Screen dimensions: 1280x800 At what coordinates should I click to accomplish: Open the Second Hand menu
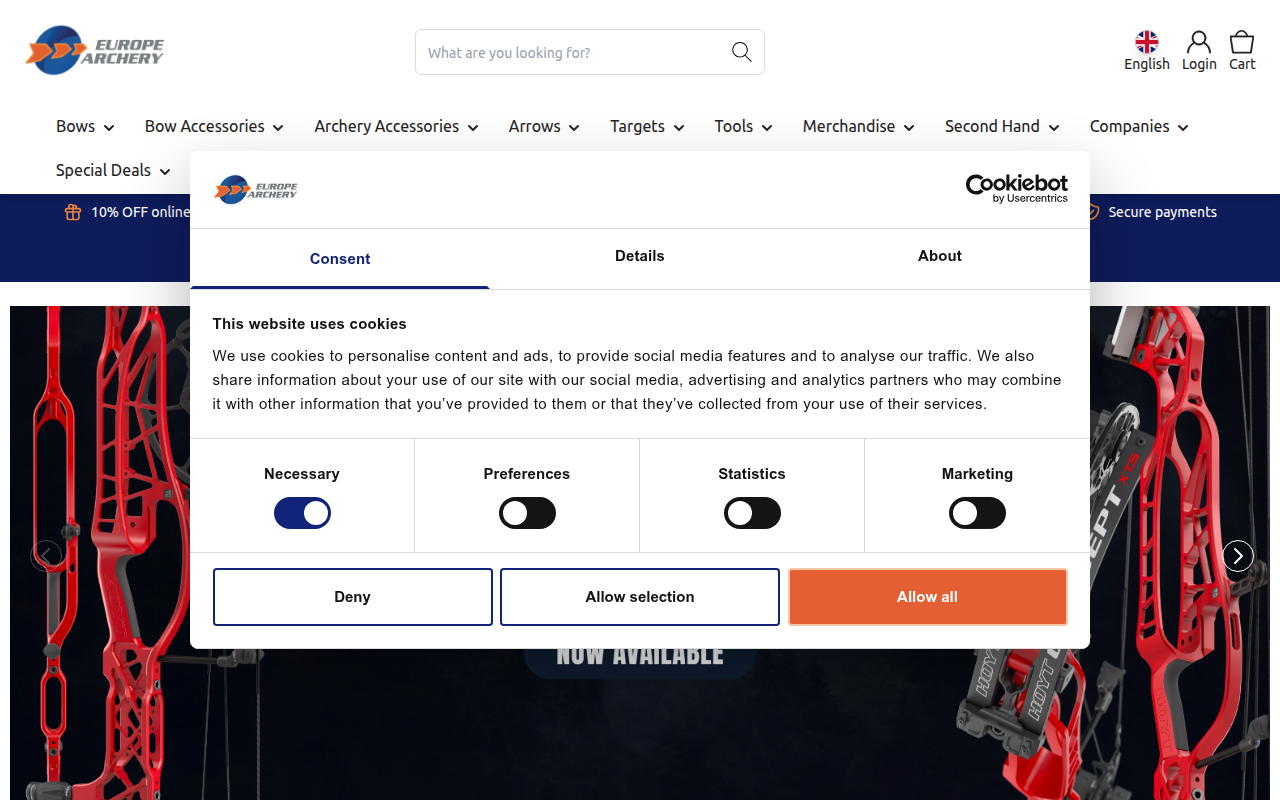(x=1002, y=127)
